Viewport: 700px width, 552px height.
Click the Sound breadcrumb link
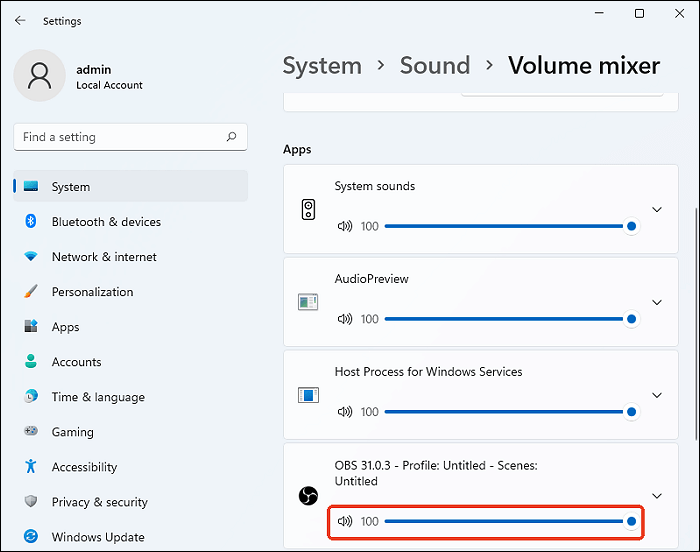[x=435, y=66]
